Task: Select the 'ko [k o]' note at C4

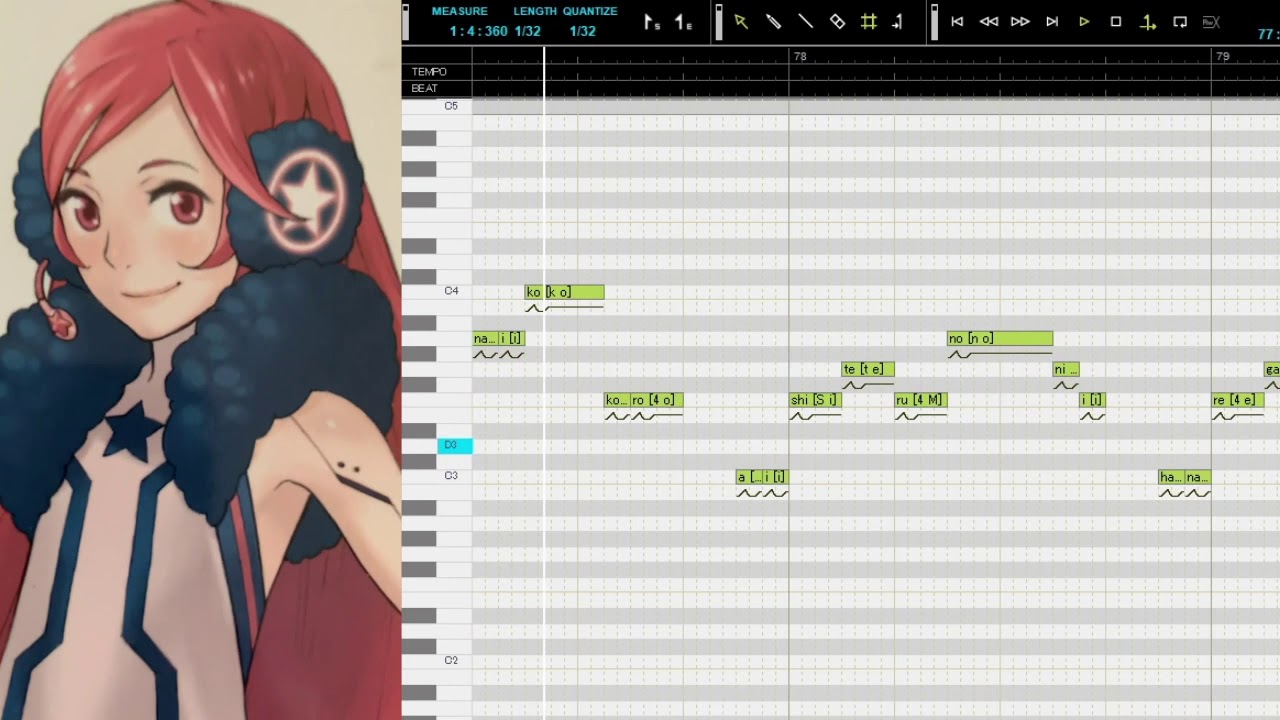Action: [x=564, y=292]
